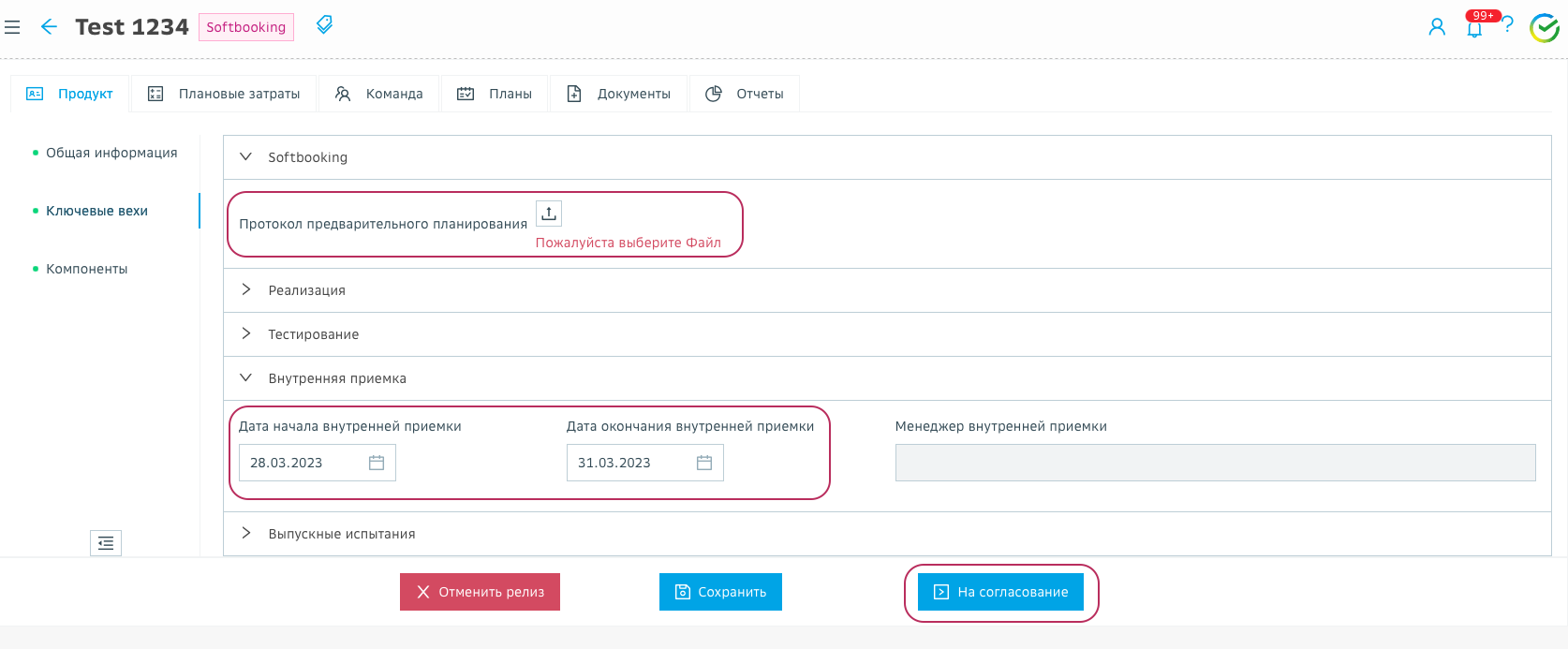This screenshot has height=649, width=1568.
Task: Select Общая информация in the sidebar
Action: (111, 153)
